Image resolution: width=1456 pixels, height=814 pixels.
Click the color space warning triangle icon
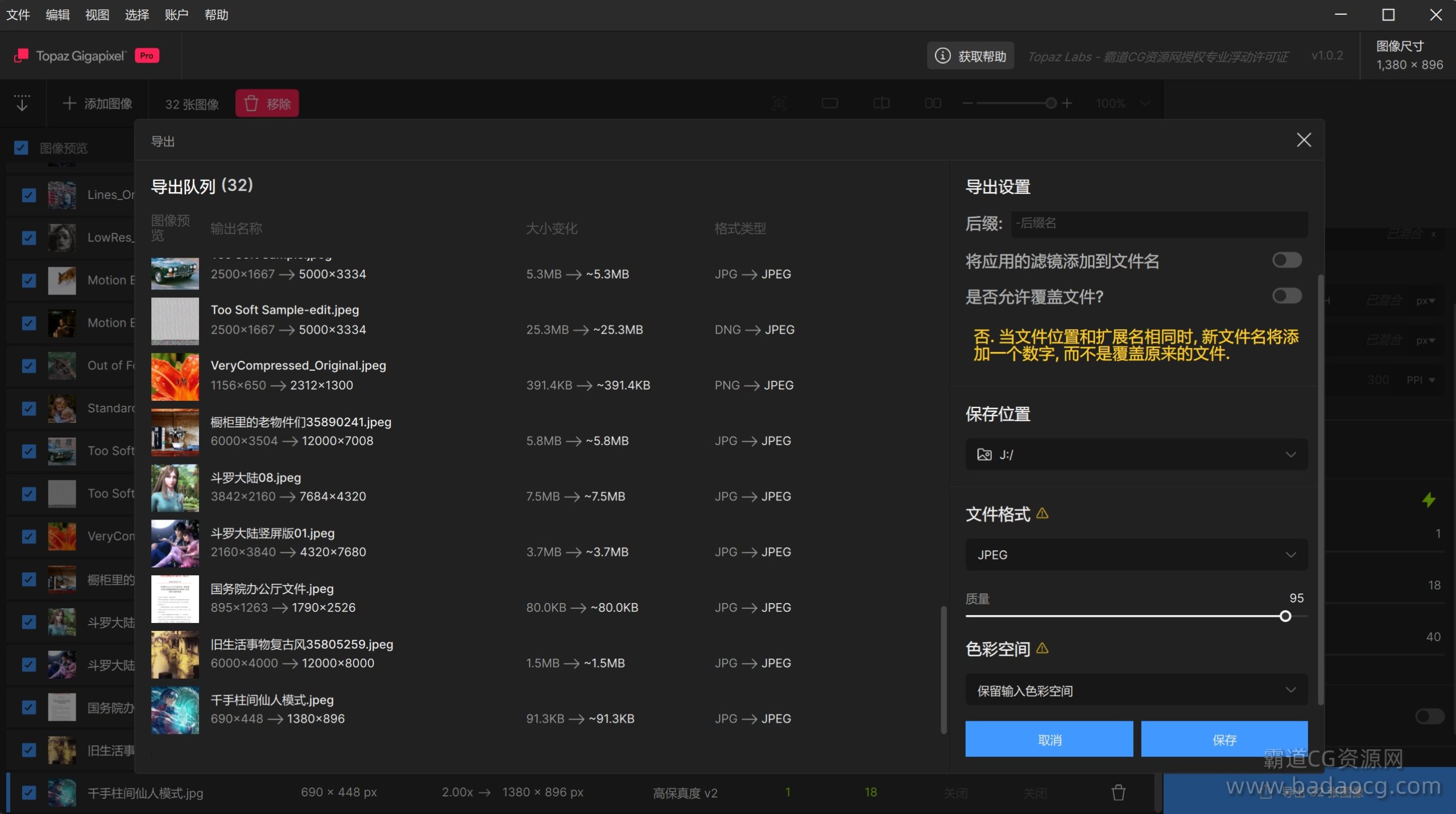1042,648
